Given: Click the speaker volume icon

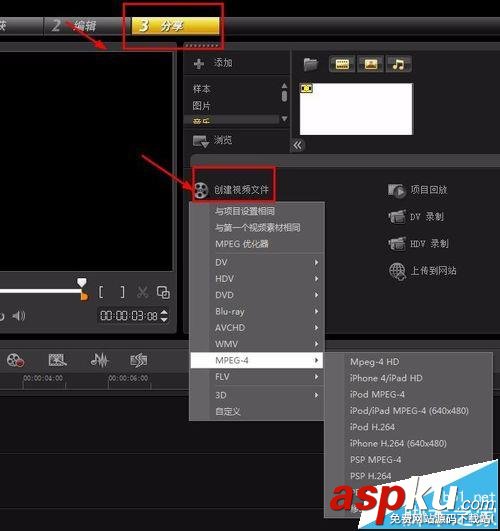Looking at the screenshot, I should (x=19, y=316).
